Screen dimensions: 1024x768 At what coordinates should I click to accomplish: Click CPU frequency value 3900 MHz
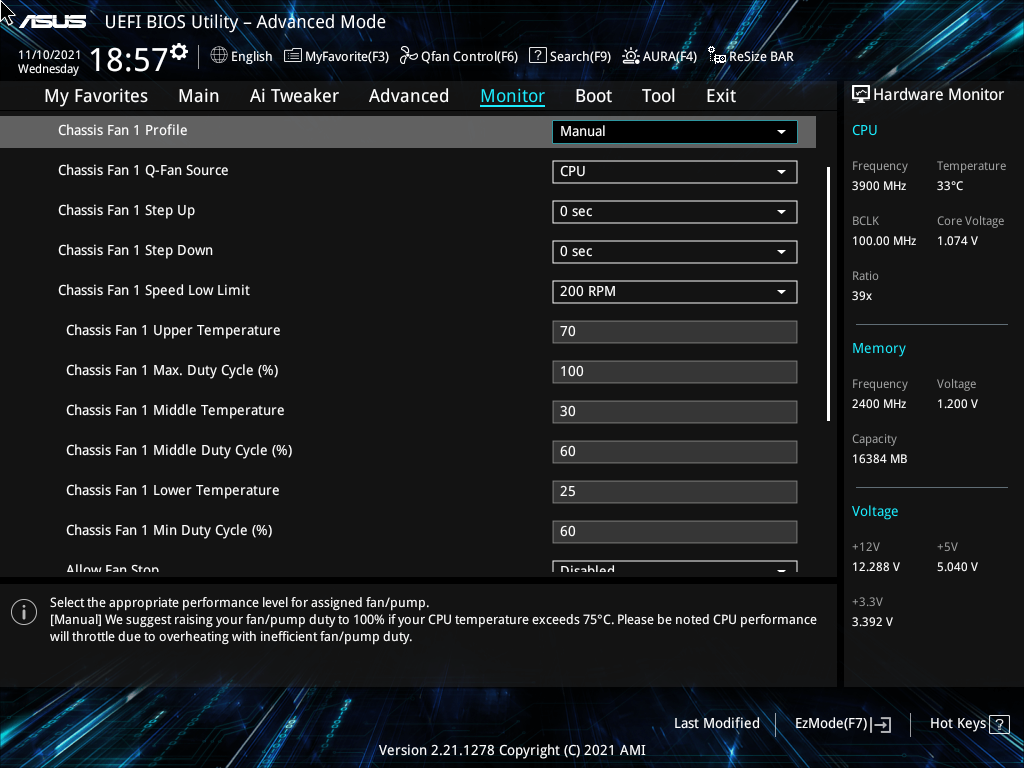coord(879,185)
